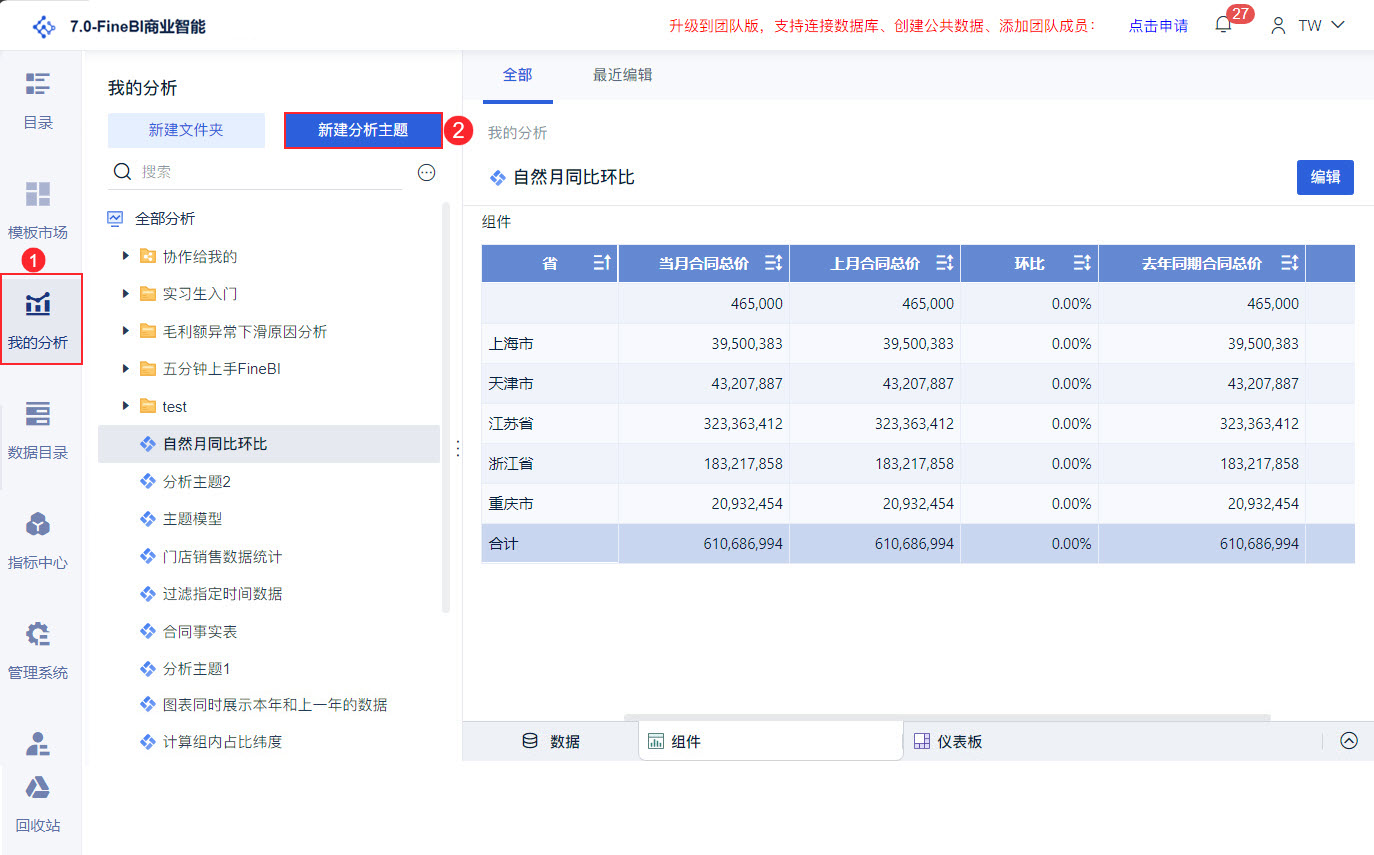Expand the 协作给我的 folder

click(x=126, y=256)
